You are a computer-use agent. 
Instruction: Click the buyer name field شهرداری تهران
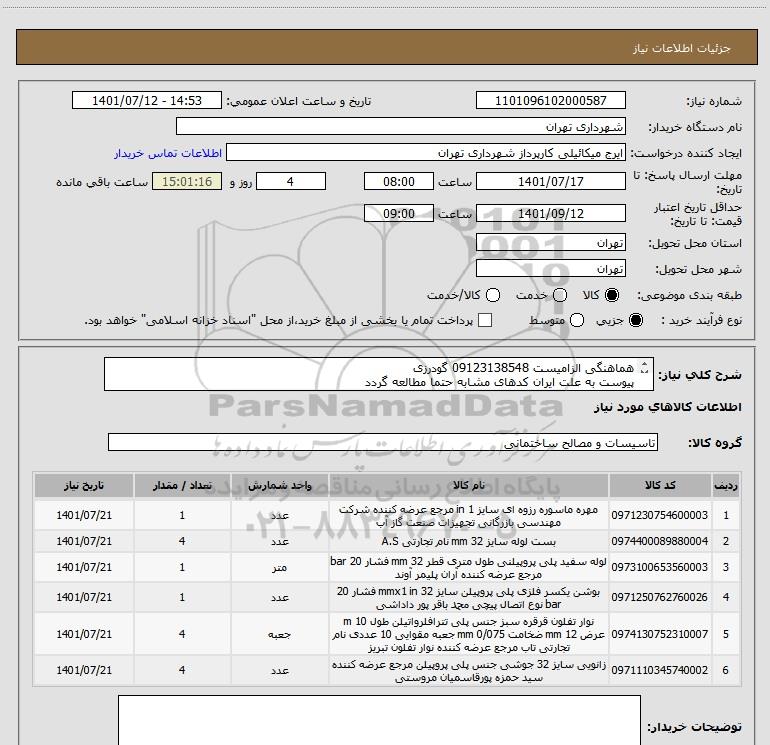[401, 126]
